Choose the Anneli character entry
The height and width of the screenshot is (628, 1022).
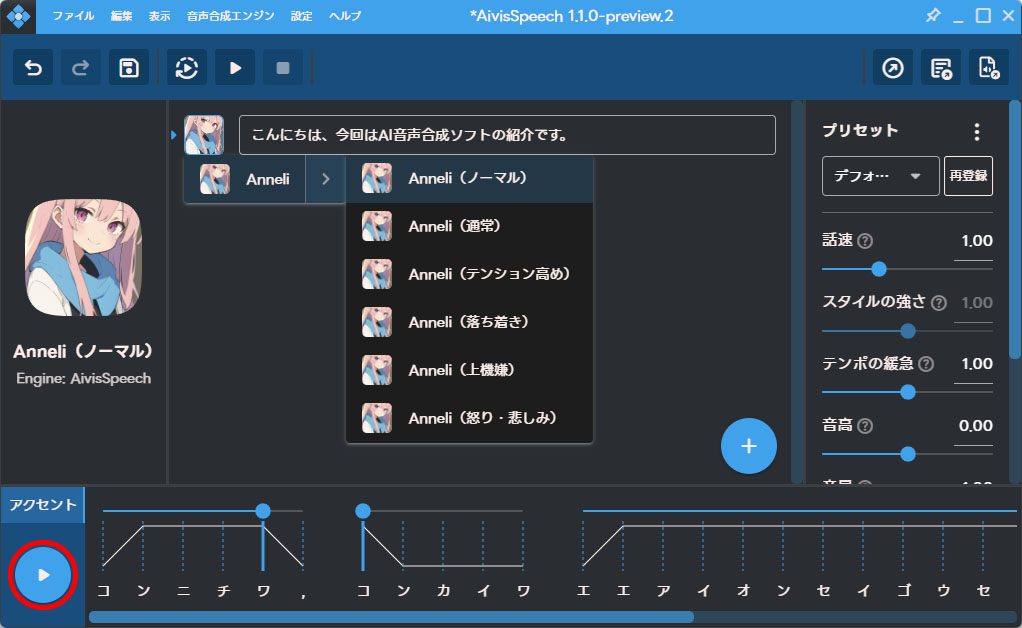(245, 179)
